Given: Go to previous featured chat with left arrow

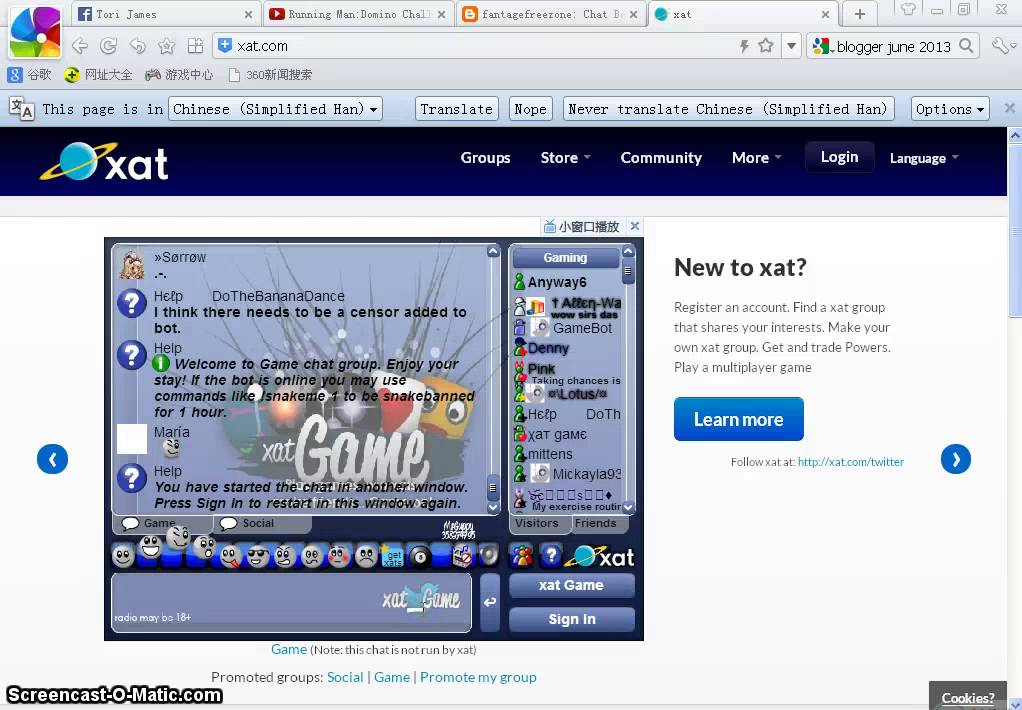Looking at the screenshot, I should (53, 459).
